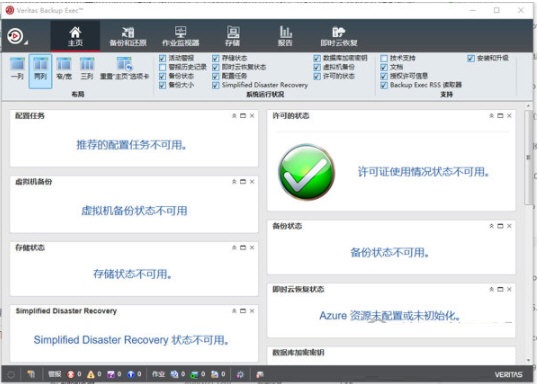Toggle the 存储状态 checkbox in ribbon
Image resolution: width=538 pixels, height=384 pixels.
(x=215, y=58)
